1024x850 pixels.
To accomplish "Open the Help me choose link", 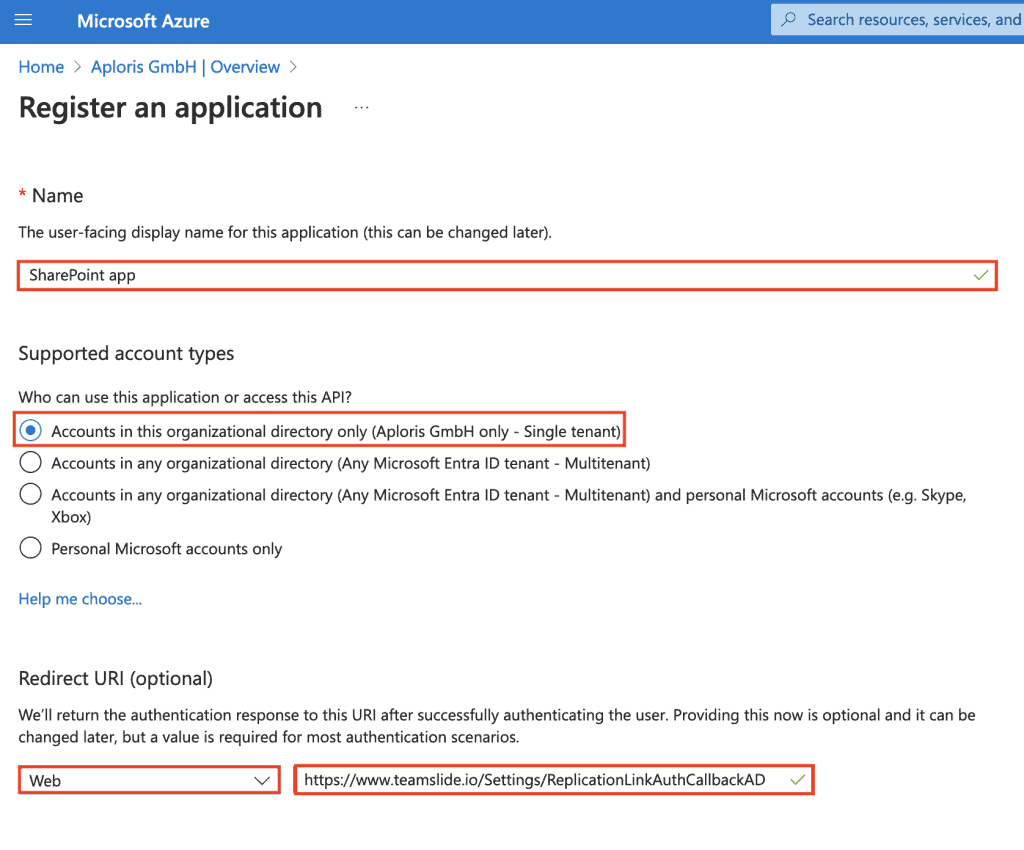I will [x=80, y=599].
